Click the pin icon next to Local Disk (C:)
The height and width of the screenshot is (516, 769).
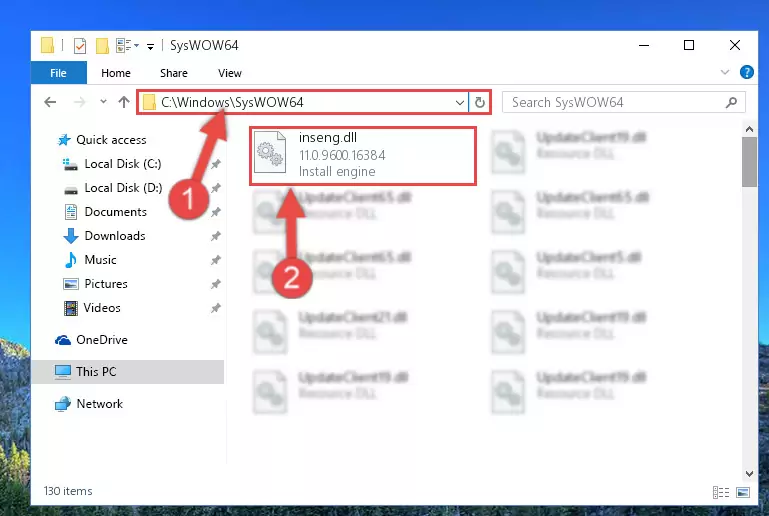pos(215,164)
